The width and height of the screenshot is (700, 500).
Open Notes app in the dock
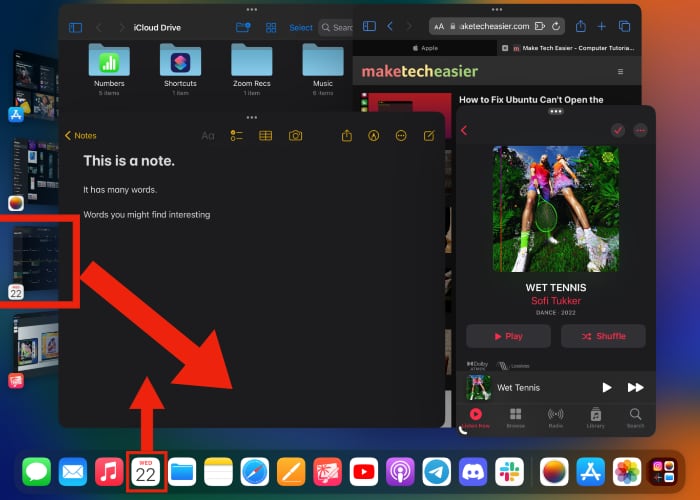218,471
